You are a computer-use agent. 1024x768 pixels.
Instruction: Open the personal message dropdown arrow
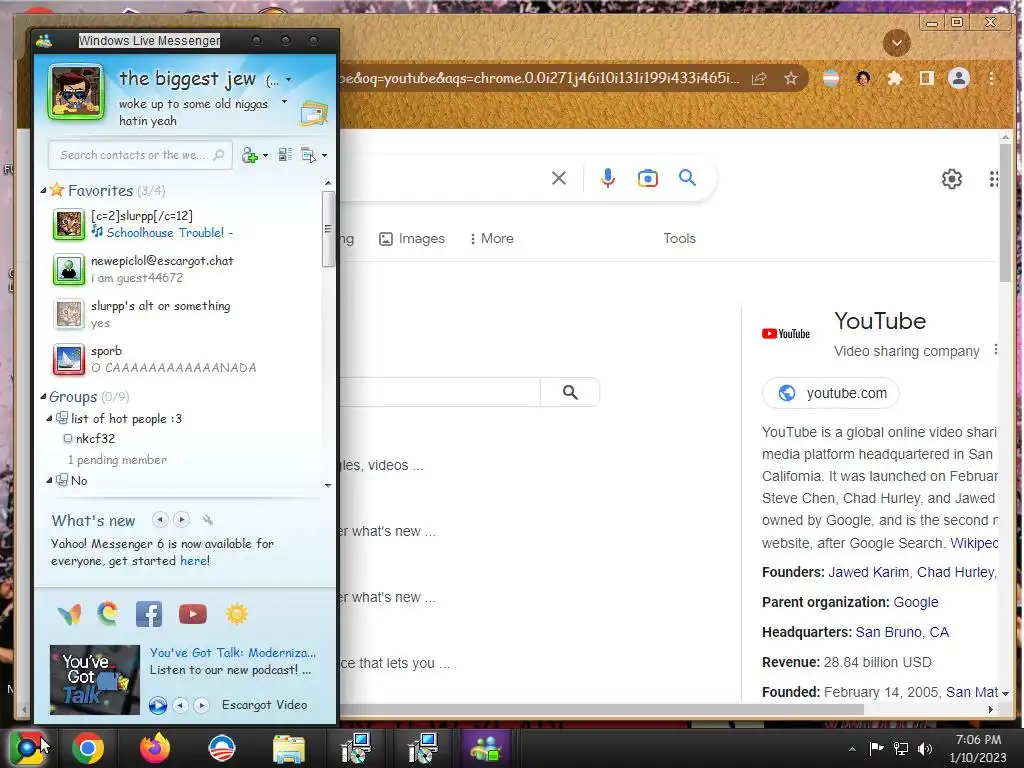pyautogui.click(x=284, y=102)
